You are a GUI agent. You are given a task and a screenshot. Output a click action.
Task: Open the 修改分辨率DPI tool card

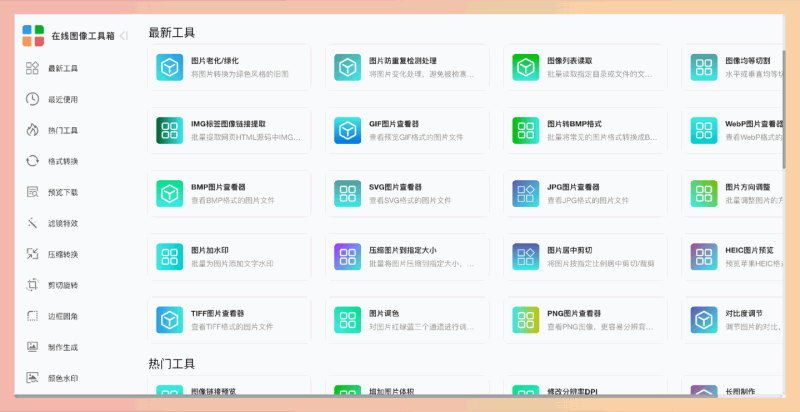(x=585, y=385)
